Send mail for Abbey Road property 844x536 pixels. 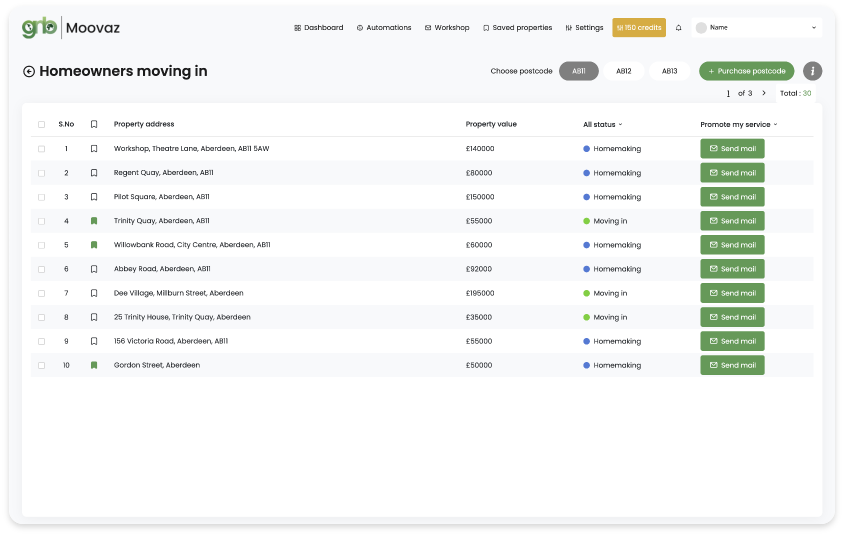coord(732,269)
